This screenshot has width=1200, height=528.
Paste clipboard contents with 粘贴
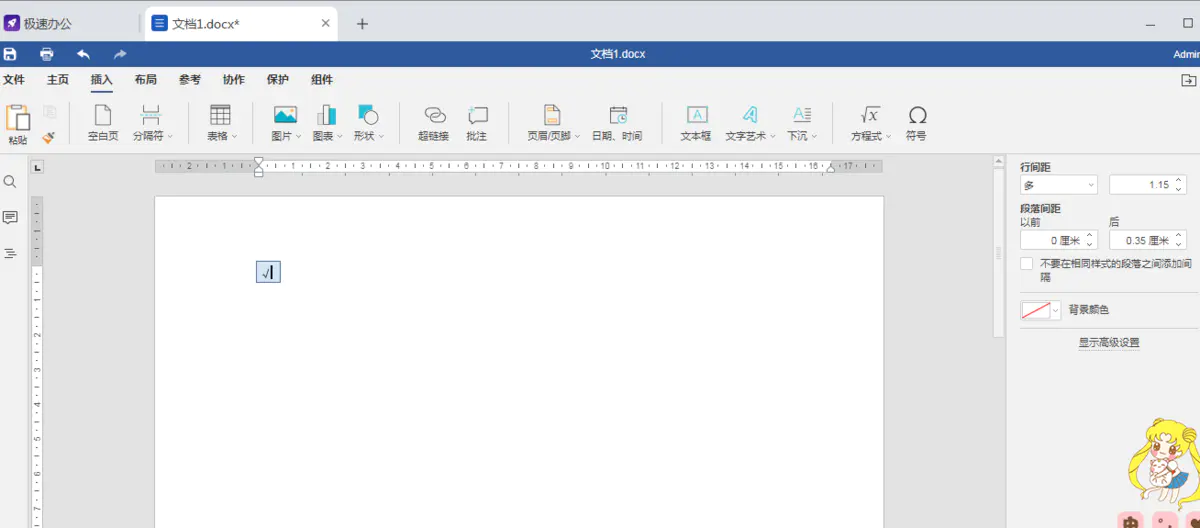click(18, 124)
